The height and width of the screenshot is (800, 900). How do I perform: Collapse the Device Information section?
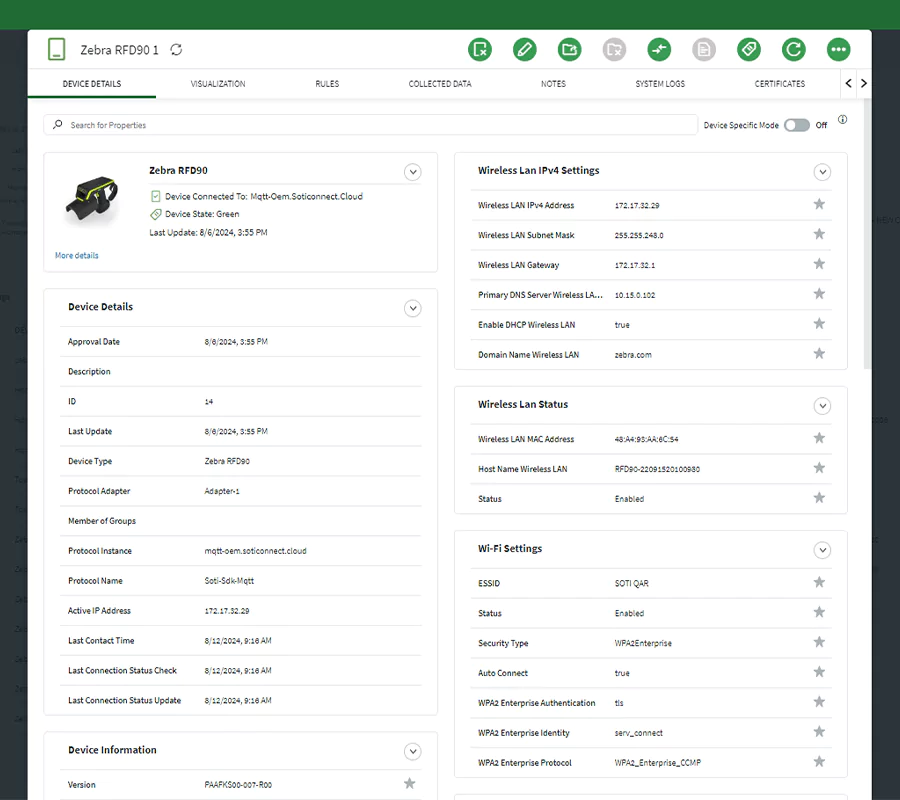[x=413, y=751]
